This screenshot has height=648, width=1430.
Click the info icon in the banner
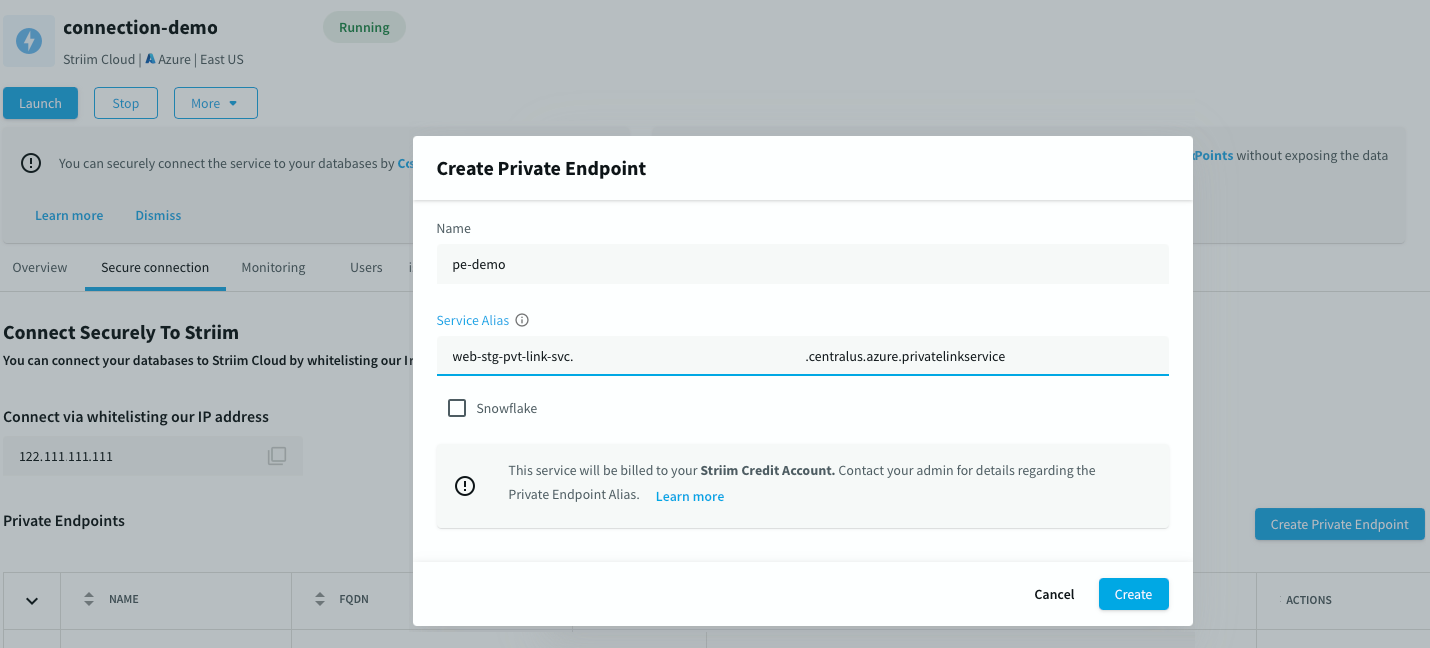pos(30,162)
